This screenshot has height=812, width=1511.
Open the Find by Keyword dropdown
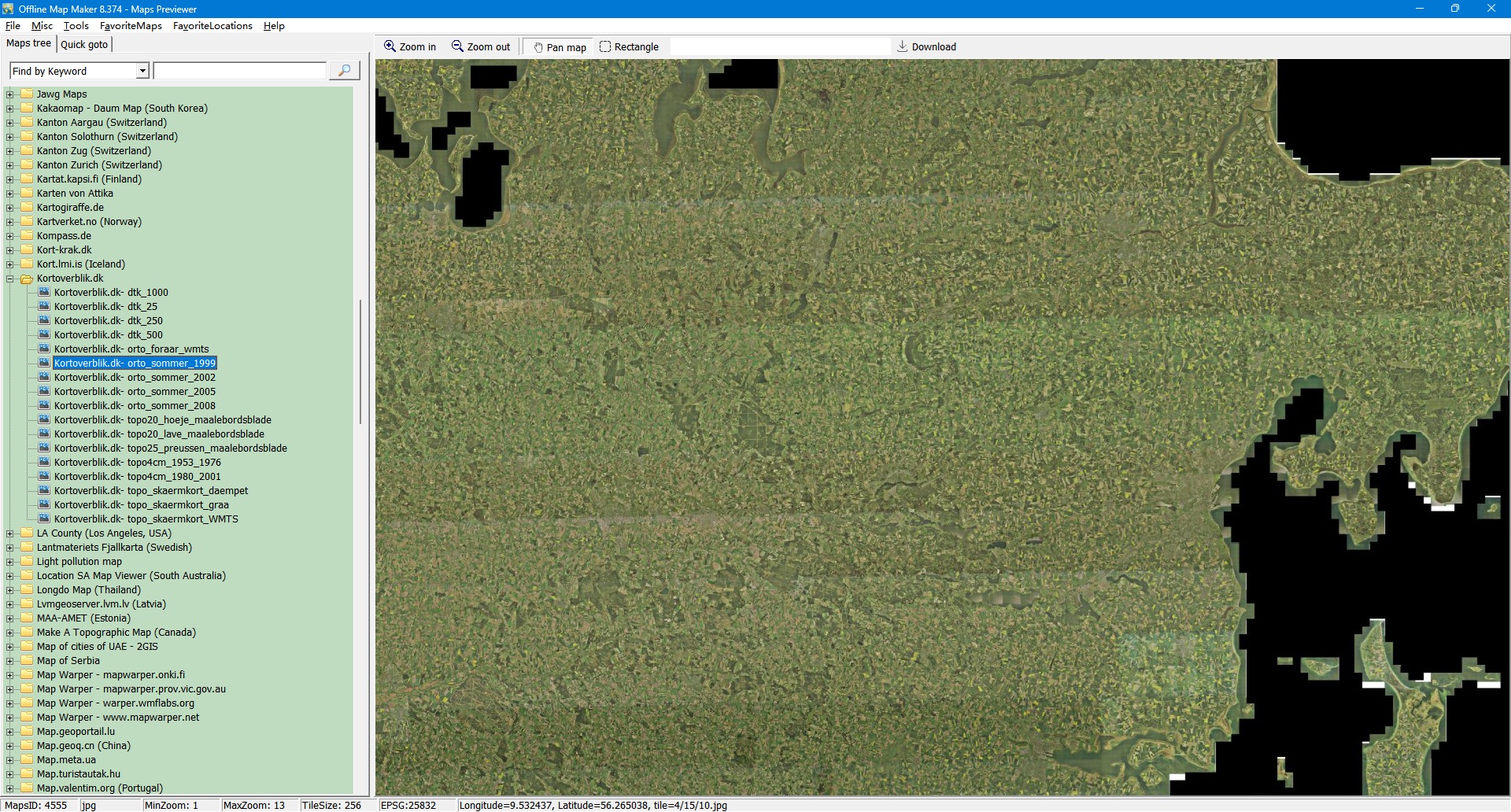click(x=142, y=71)
